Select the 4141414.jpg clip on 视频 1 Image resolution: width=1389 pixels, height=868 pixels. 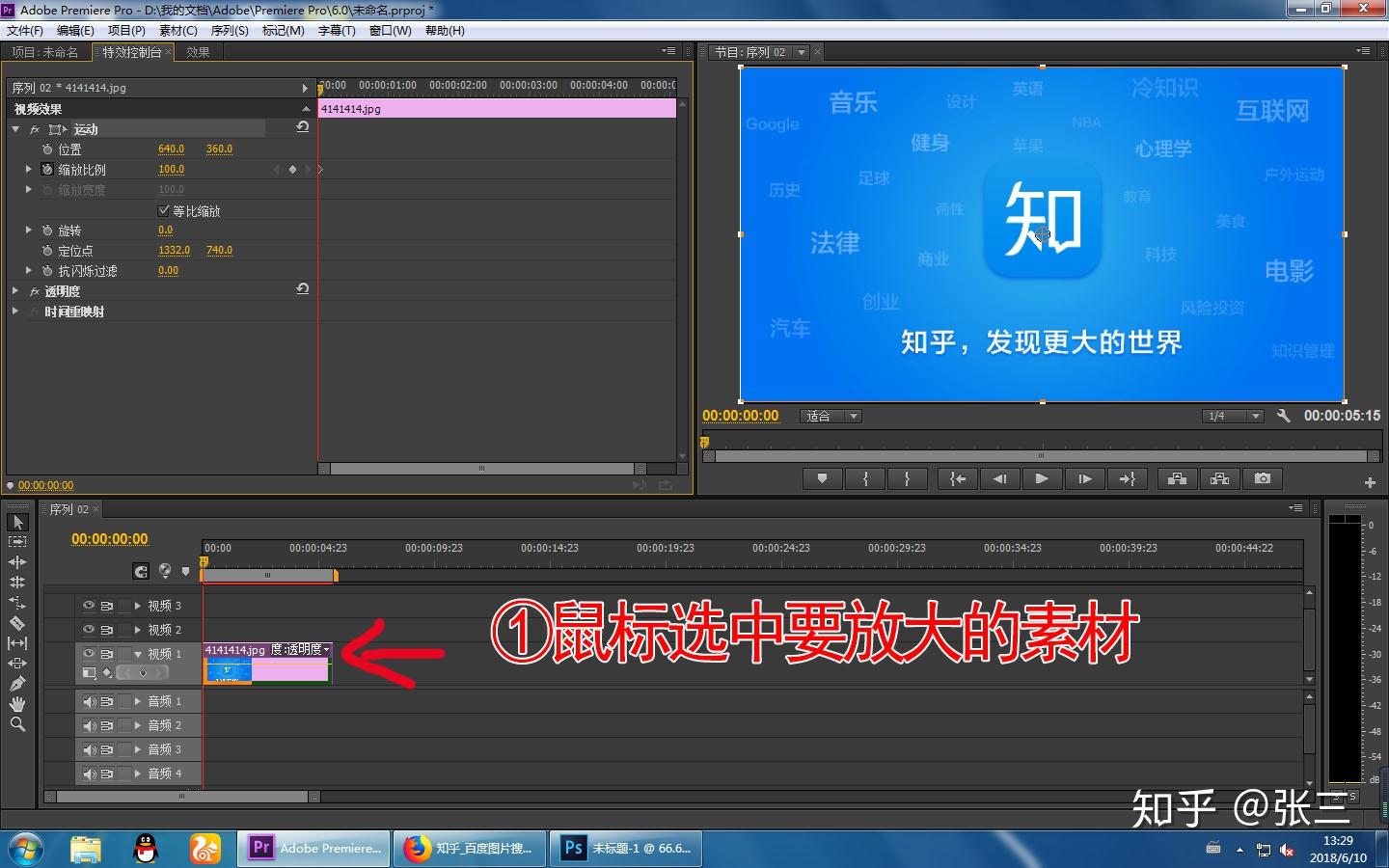click(x=267, y=663)
